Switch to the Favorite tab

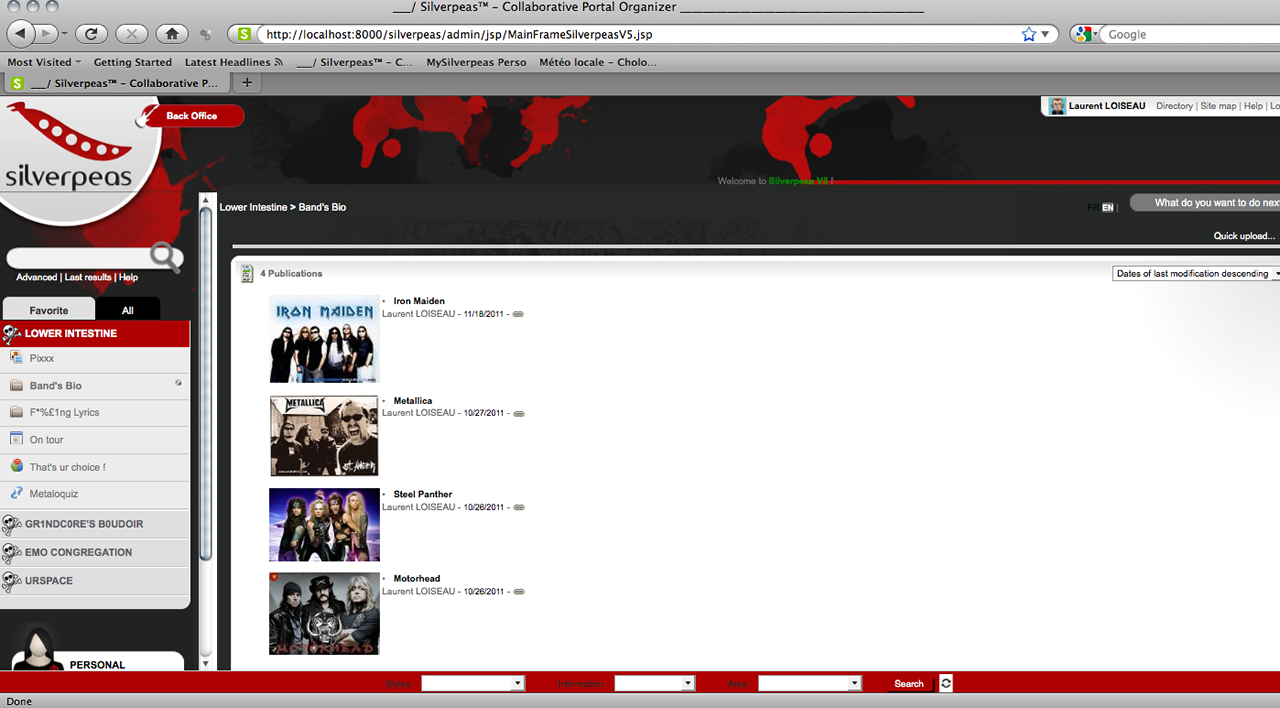(x=49, y=310)
